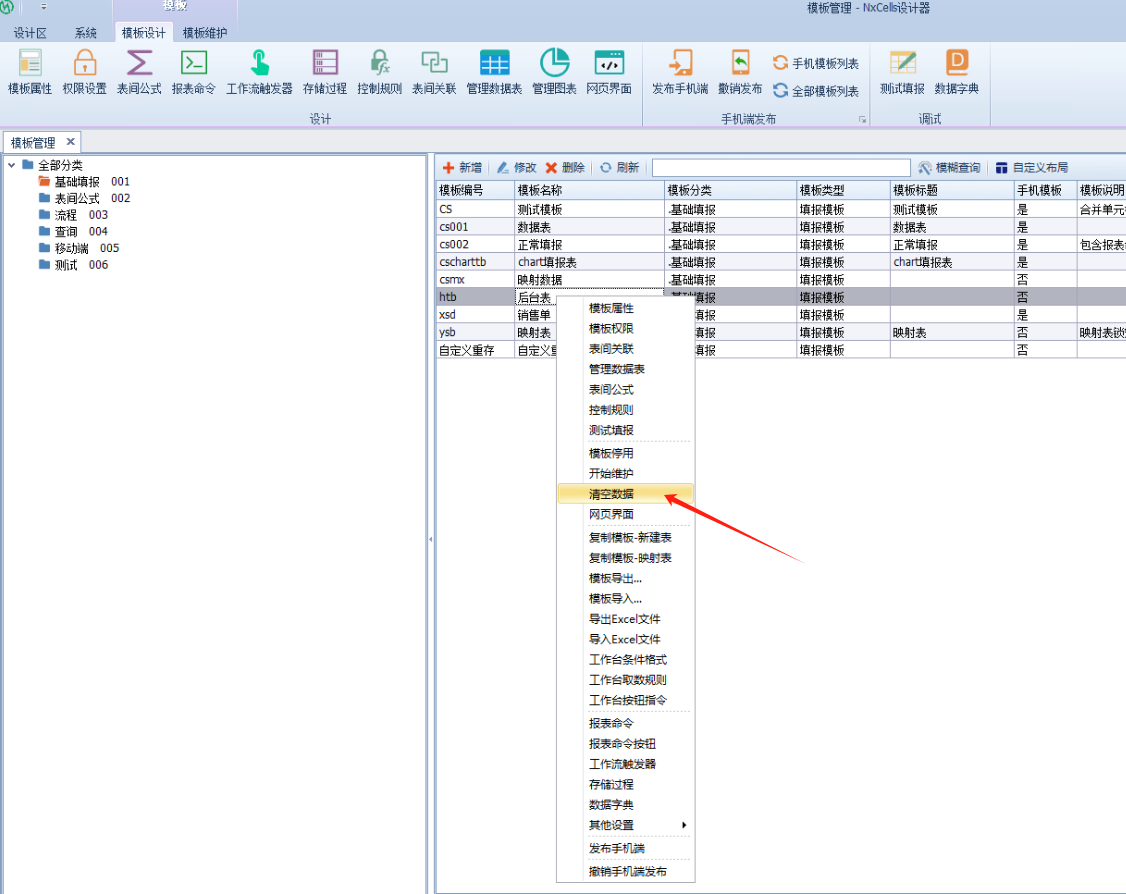The width and height of the screenshot is (1126, 894).
Task: Click the 模板属性 ribbon icon
Action: [30, 63]
